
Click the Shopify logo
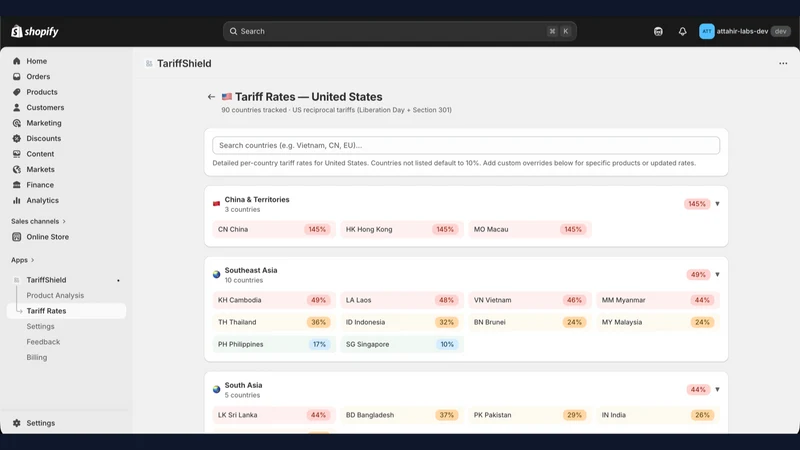35,31
